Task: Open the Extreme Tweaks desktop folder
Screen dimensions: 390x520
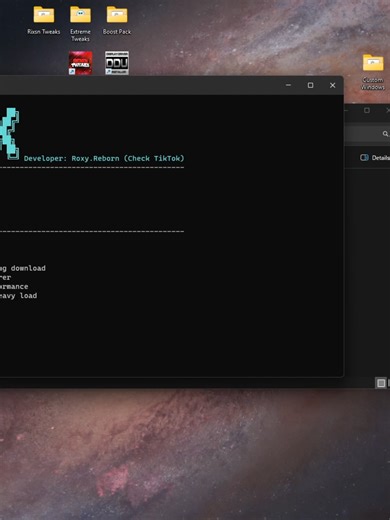Action: (x=80, y=23)
